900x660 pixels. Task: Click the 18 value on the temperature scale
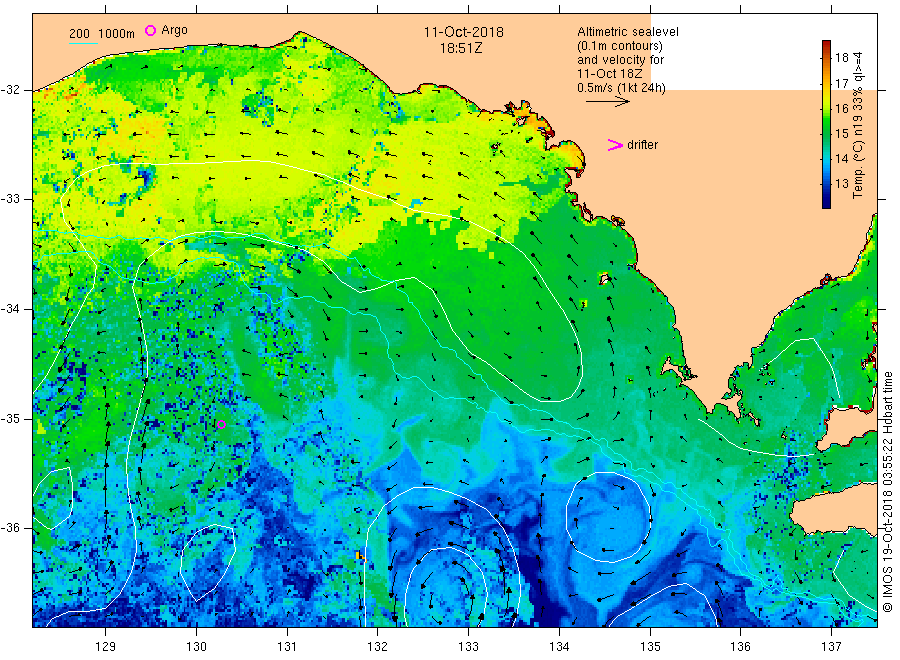tap(841, 57)
